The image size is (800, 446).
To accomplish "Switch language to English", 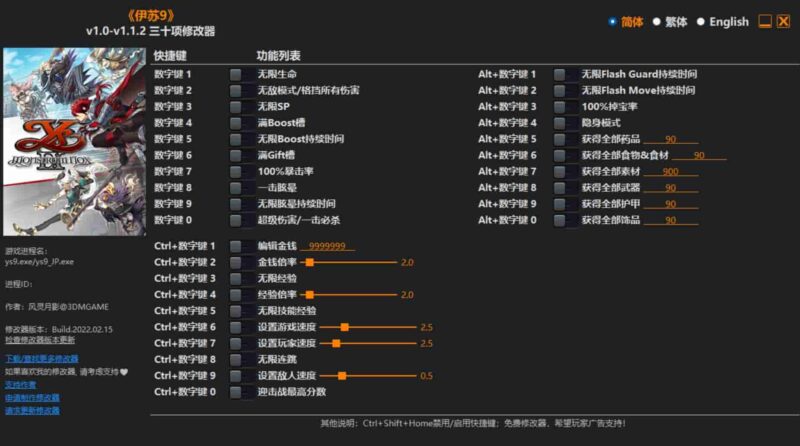I will (x=701, y=22).
